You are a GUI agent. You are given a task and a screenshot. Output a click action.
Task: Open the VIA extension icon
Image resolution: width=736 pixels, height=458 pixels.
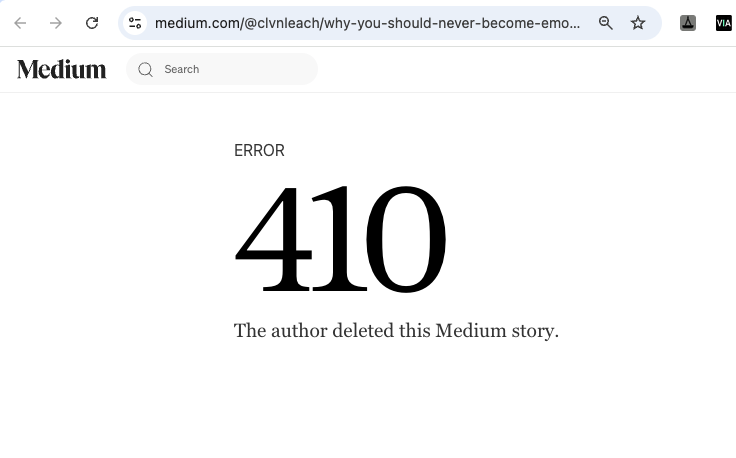pyautogui.click(x=723, y=23)
